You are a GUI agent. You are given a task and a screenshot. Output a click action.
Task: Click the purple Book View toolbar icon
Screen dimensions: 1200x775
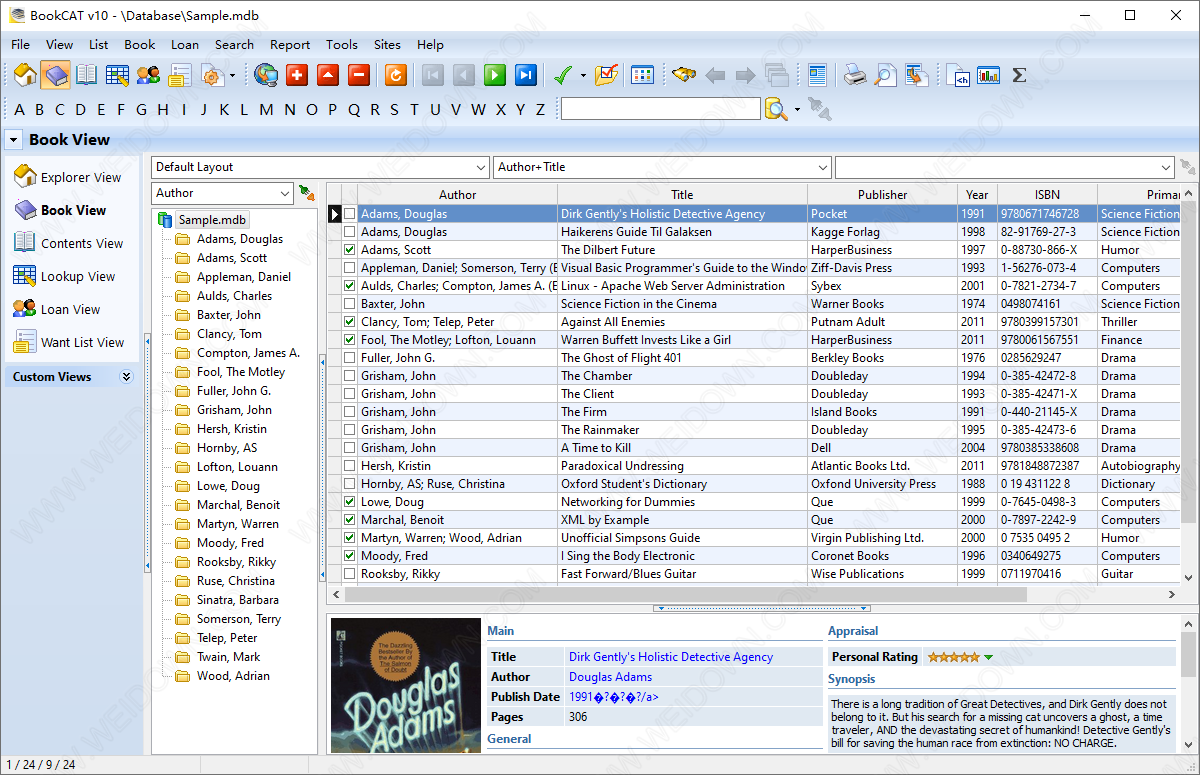click(56, 75)
